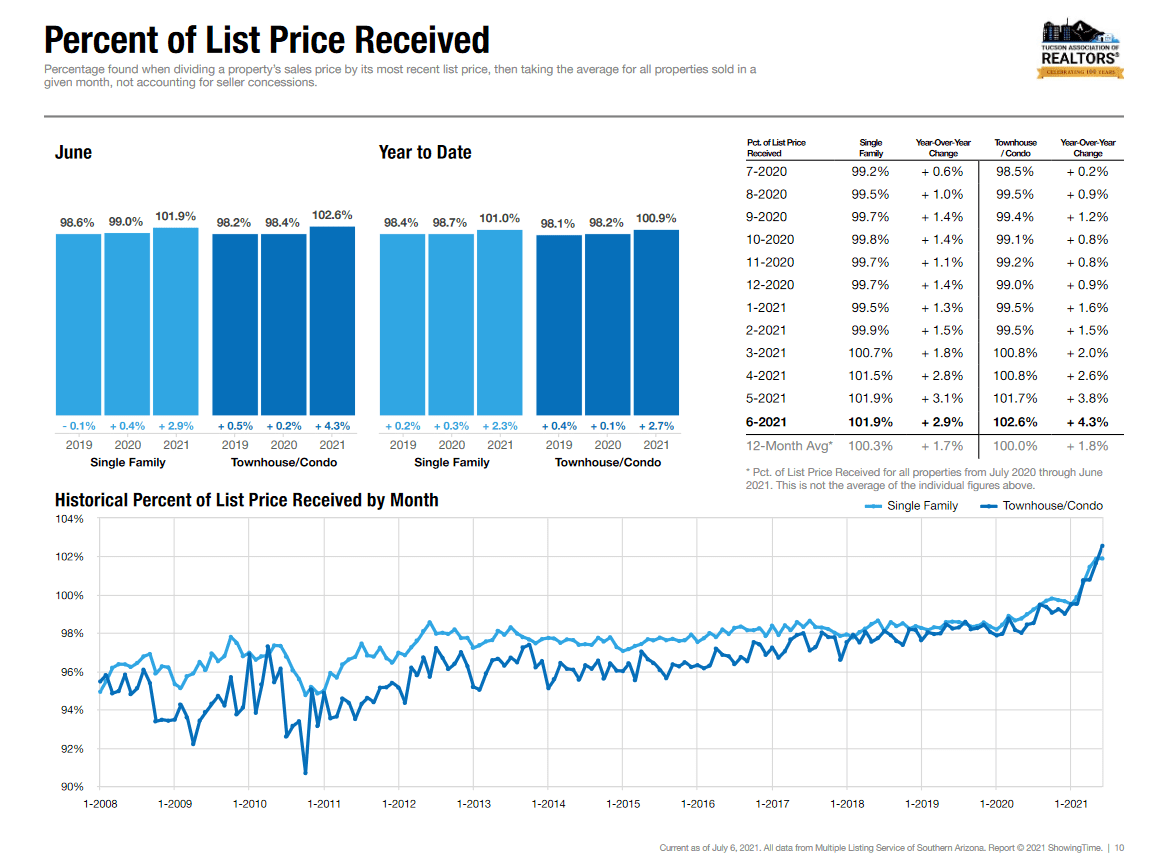Click the Year to Date 101.0% bar
1157x863 pixels.
pyautogui.click(x=500, y=320)
